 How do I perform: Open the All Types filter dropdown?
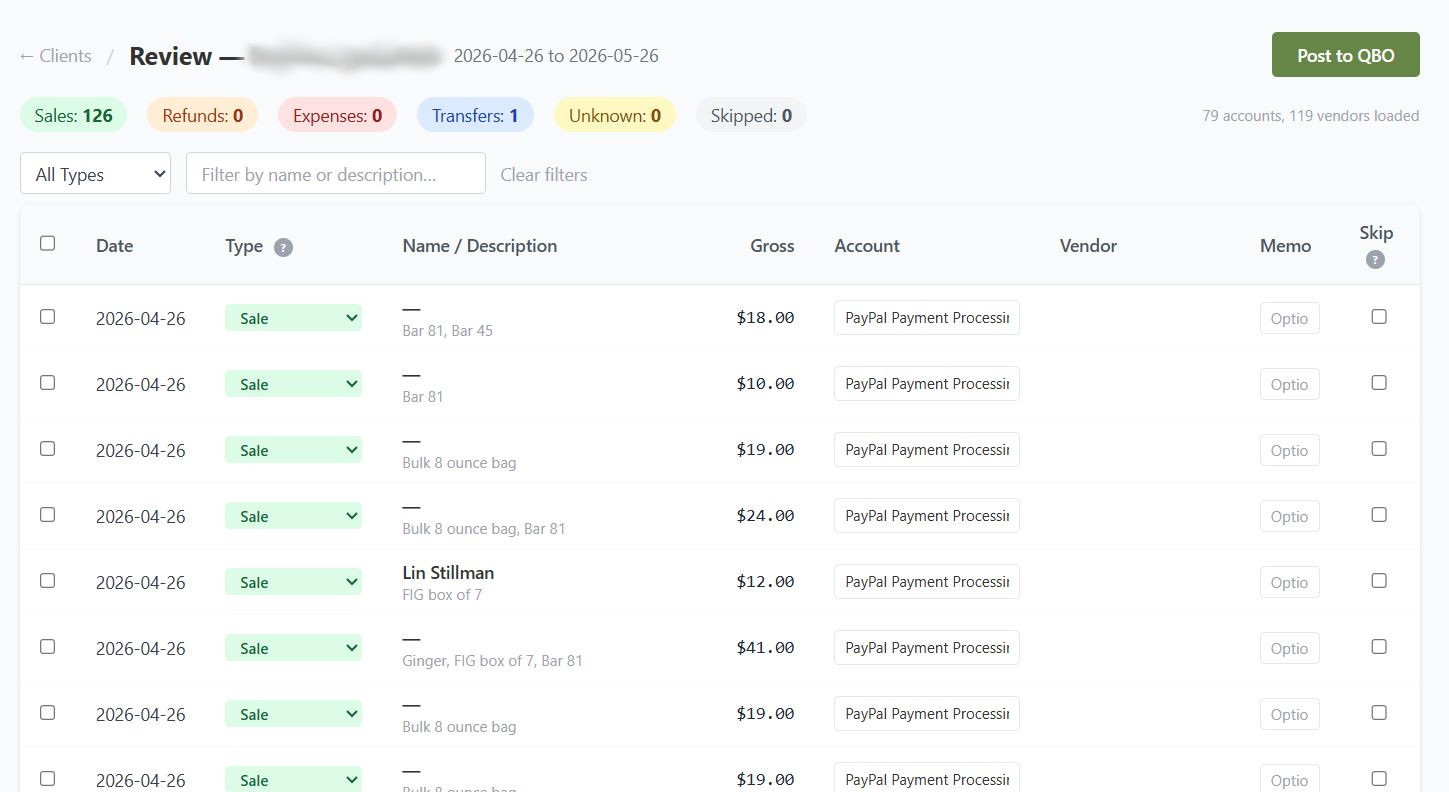click(x=95, y=174)
